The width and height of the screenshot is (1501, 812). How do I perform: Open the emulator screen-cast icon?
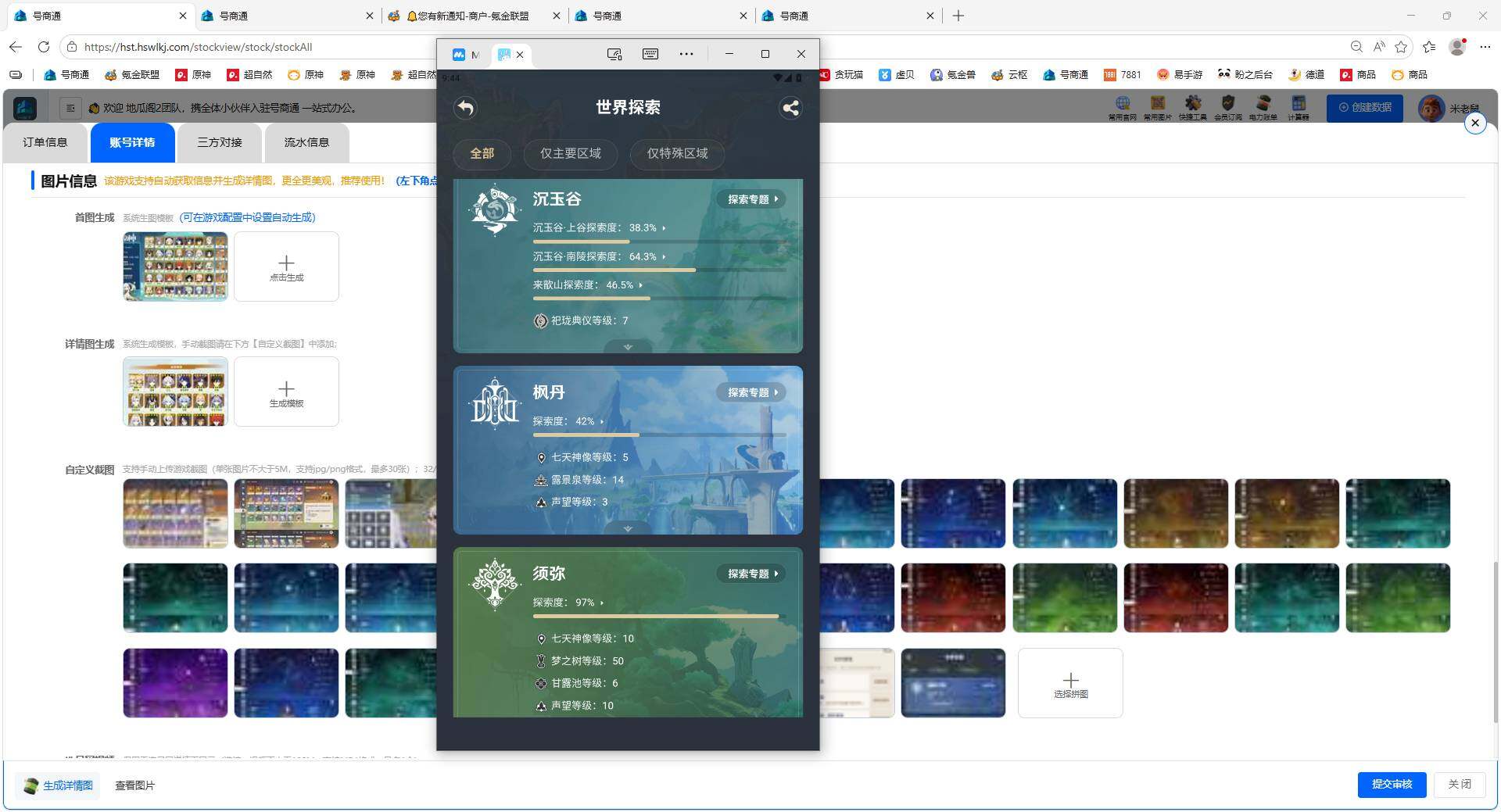614,54
